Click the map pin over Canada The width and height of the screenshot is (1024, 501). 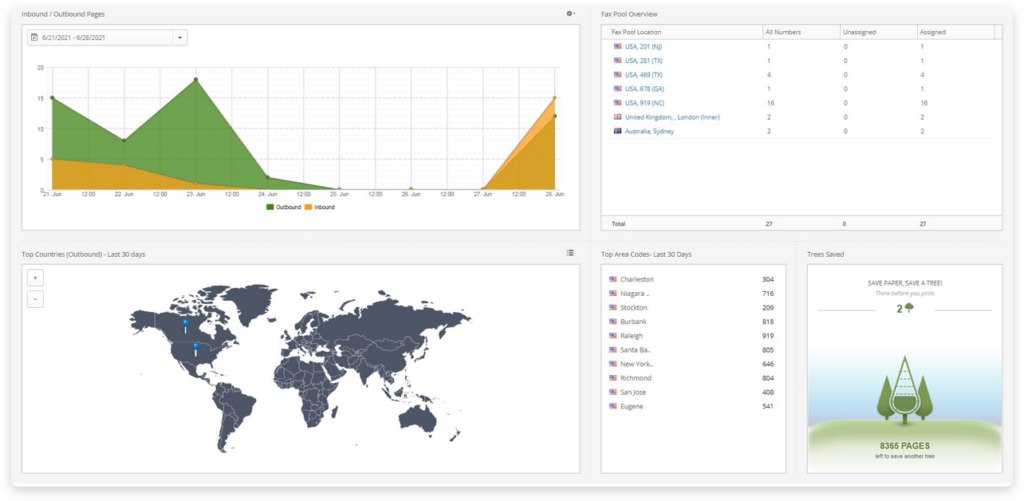[185, 325]
